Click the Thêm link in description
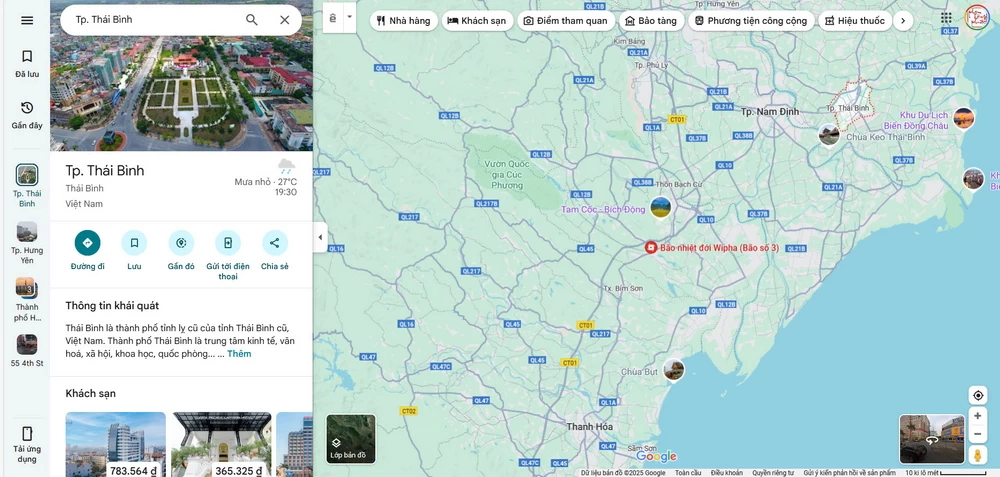1000x477 pixels. (x=239, y=354)
